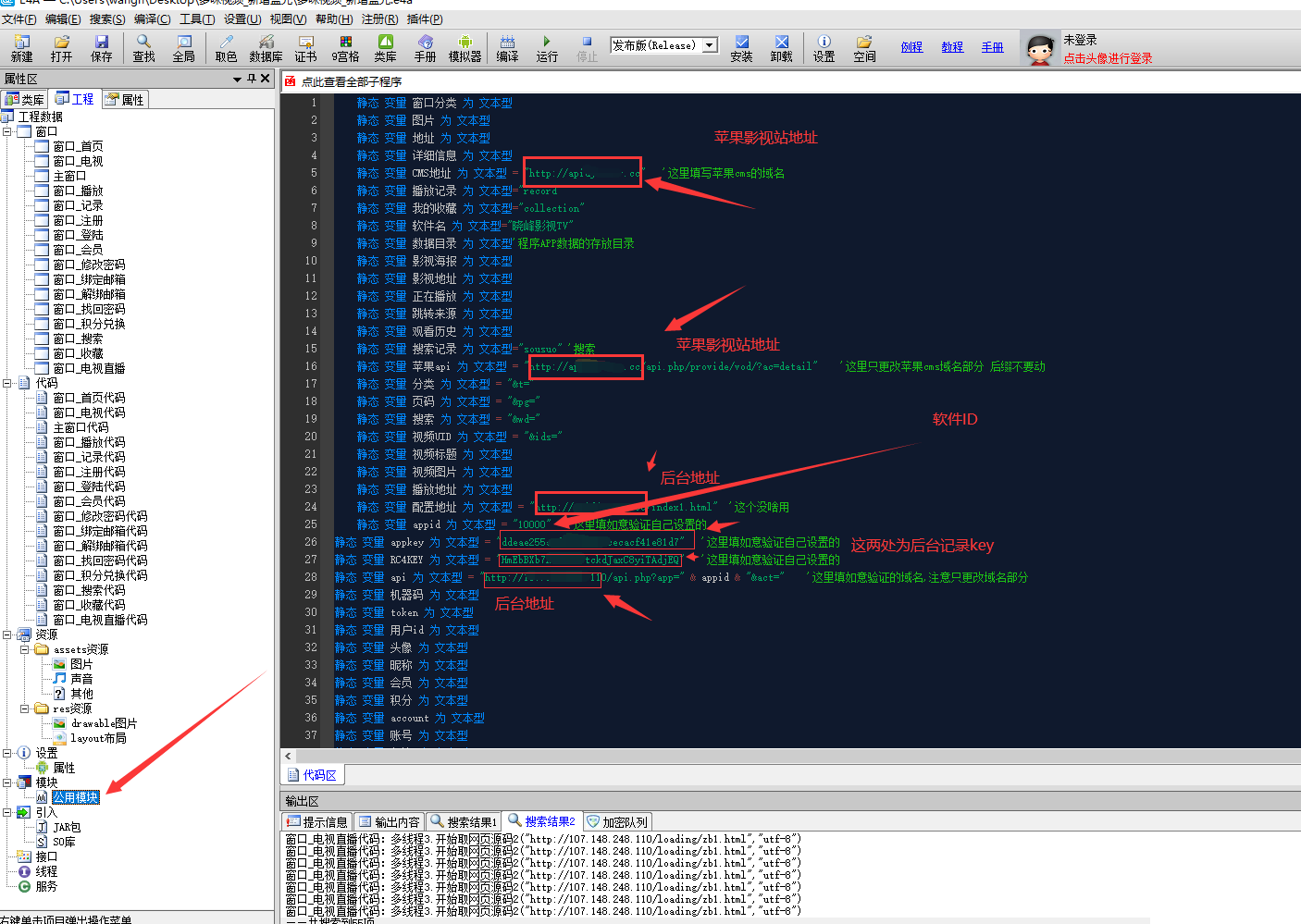Open the 属性区 panel dropdown arrow
Screen dimensions: 1301x924
click(x=238, y=80)
